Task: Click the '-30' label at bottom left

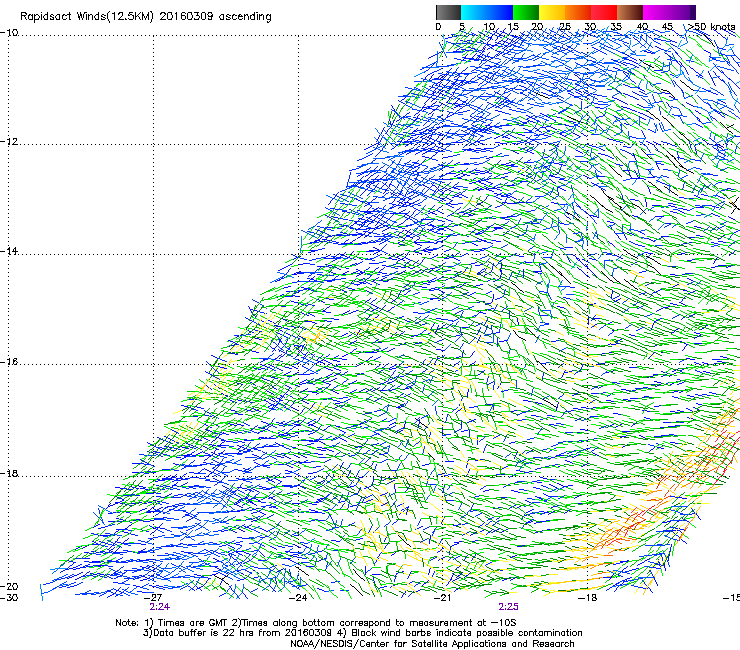Action: [x=9, y=598]
